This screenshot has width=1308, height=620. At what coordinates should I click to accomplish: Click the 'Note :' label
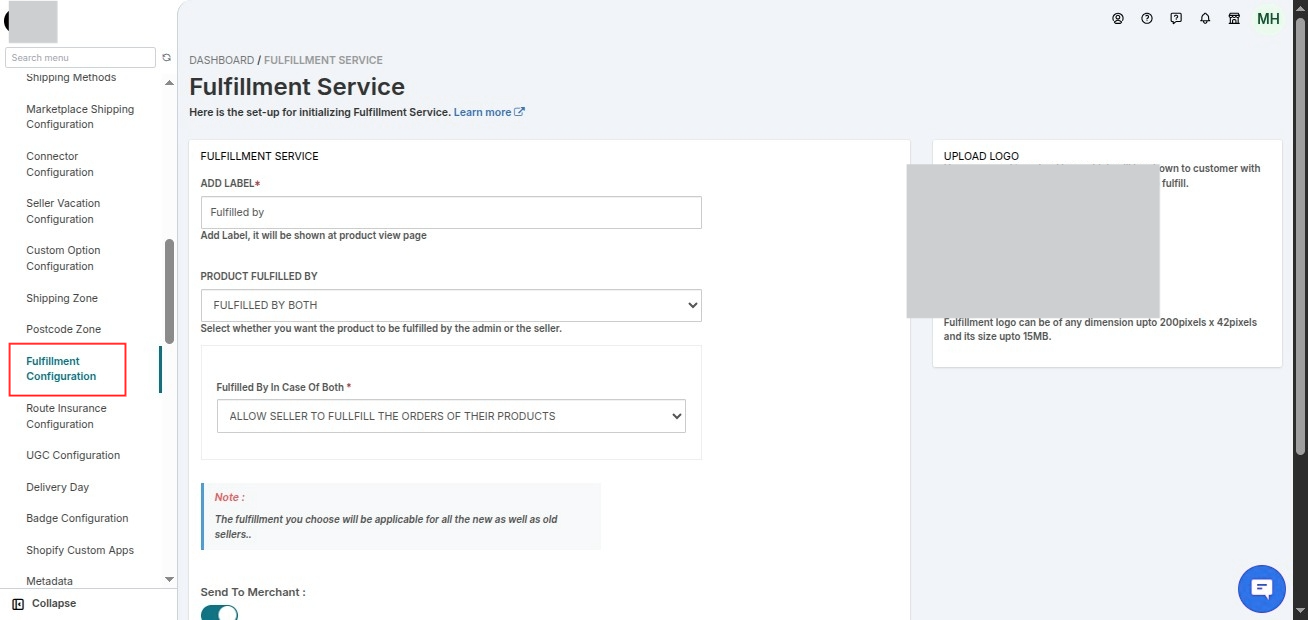pos(229,497)
